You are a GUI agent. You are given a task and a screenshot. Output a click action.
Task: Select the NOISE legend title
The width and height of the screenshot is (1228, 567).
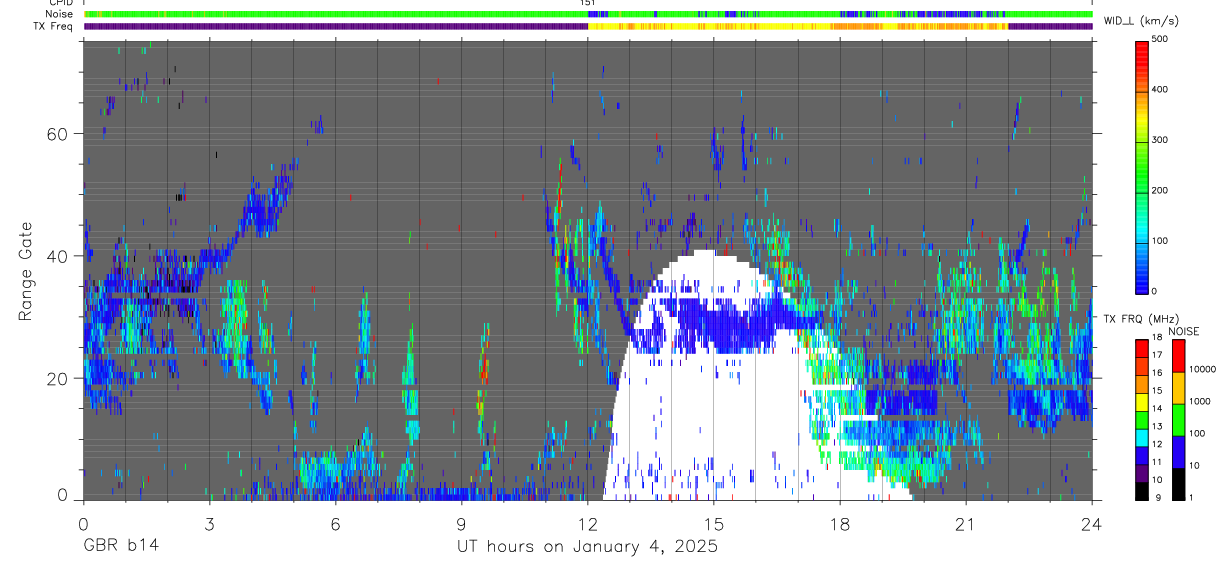[x=1184, y=332]
